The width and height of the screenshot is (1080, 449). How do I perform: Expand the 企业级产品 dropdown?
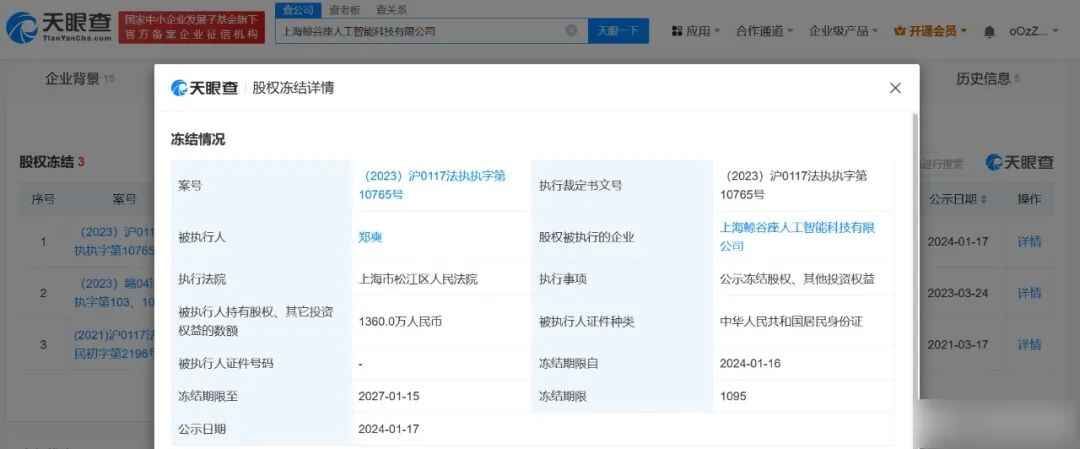tap(843, 31)
